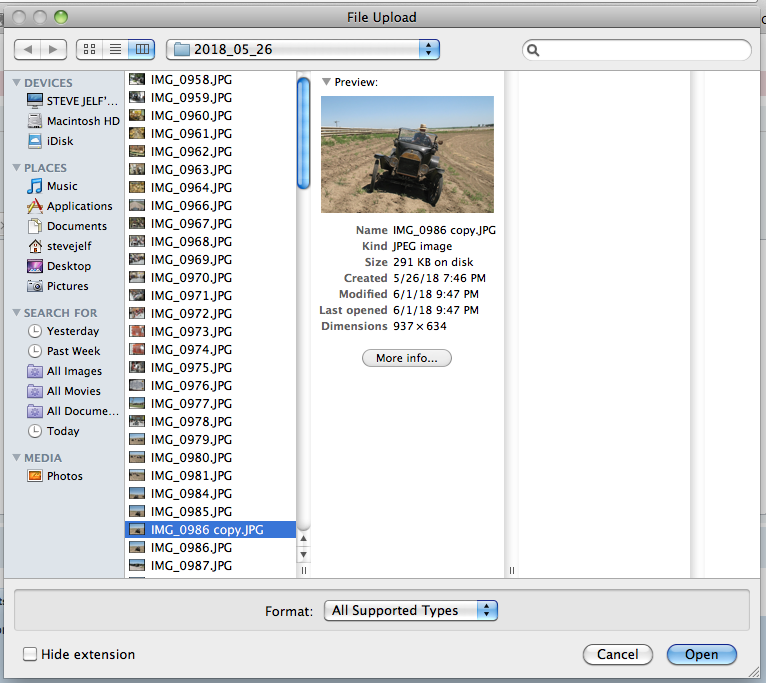The image size is (766, 683).
Task: Select Past Week in Search For
Action: [x=73, y=351]
